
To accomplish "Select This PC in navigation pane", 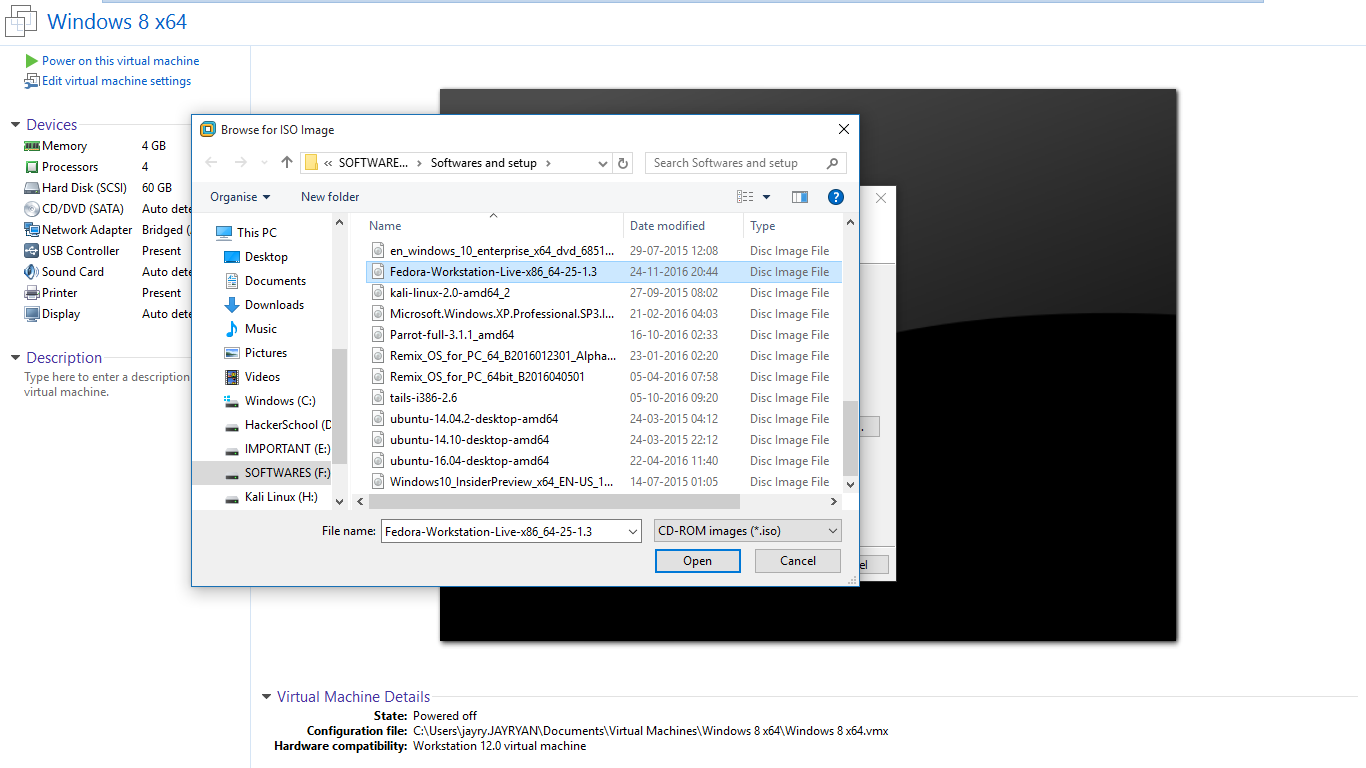I will coord(257,233).
